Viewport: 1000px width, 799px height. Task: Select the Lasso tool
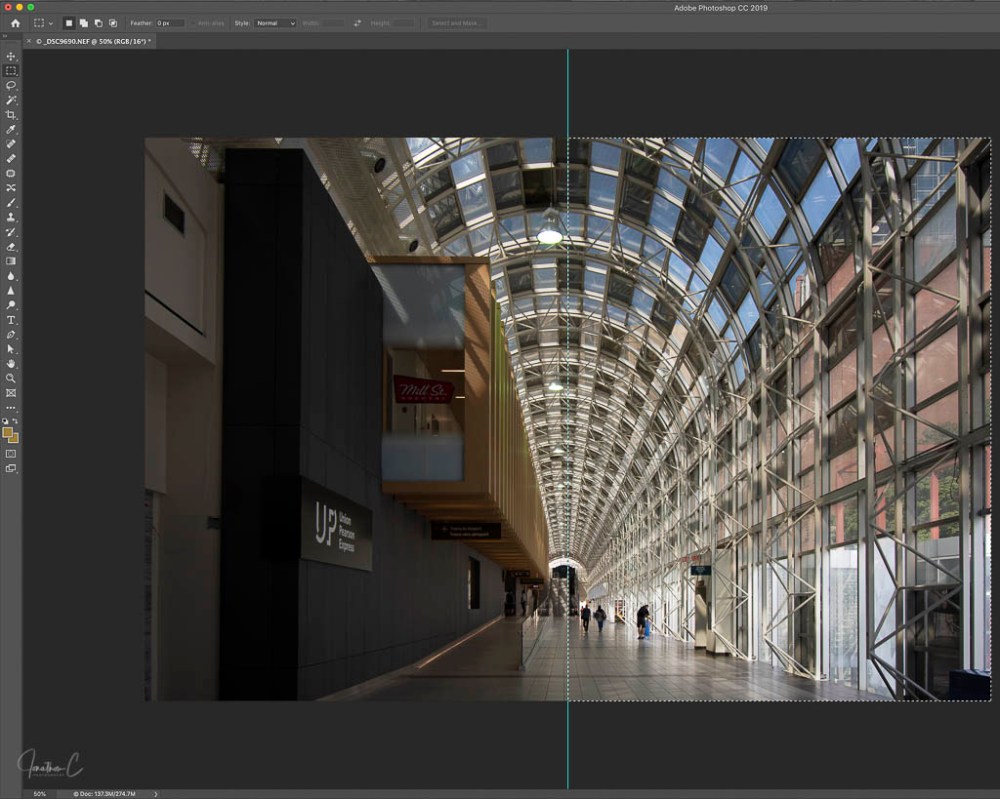[x=11, y=85]
